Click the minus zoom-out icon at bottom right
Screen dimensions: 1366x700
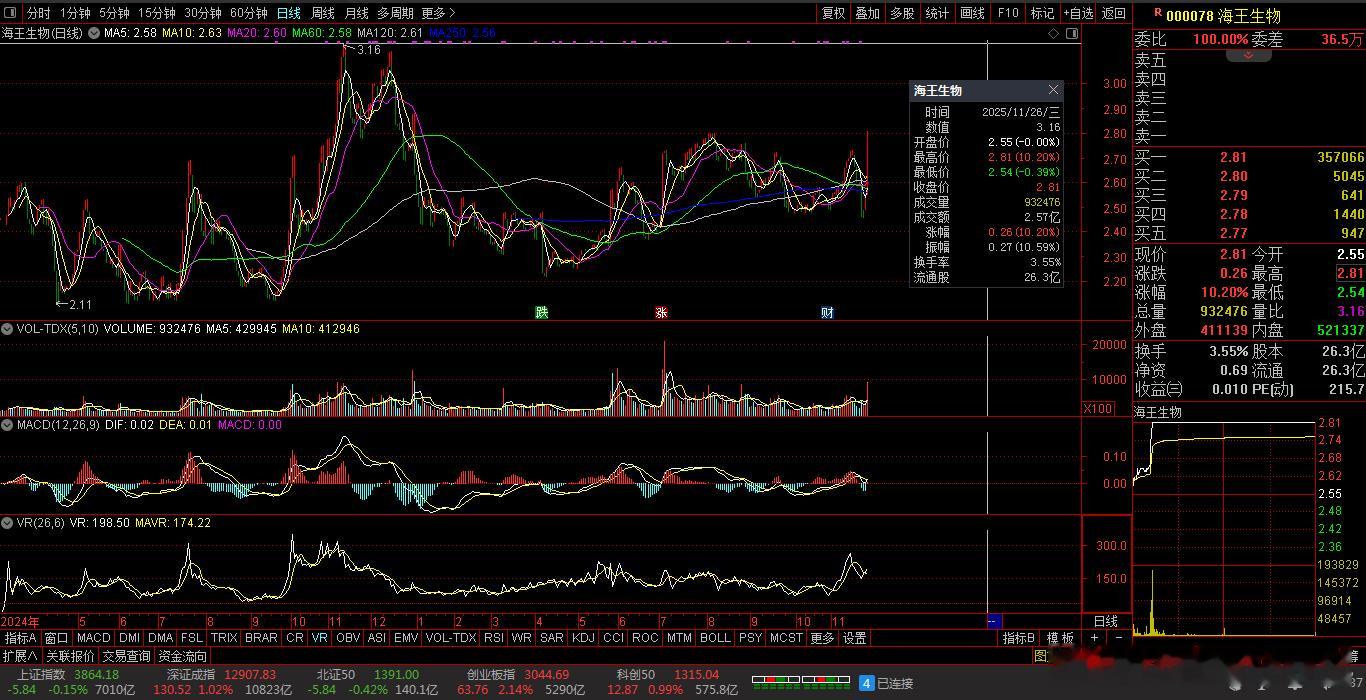coord(1118,638)
